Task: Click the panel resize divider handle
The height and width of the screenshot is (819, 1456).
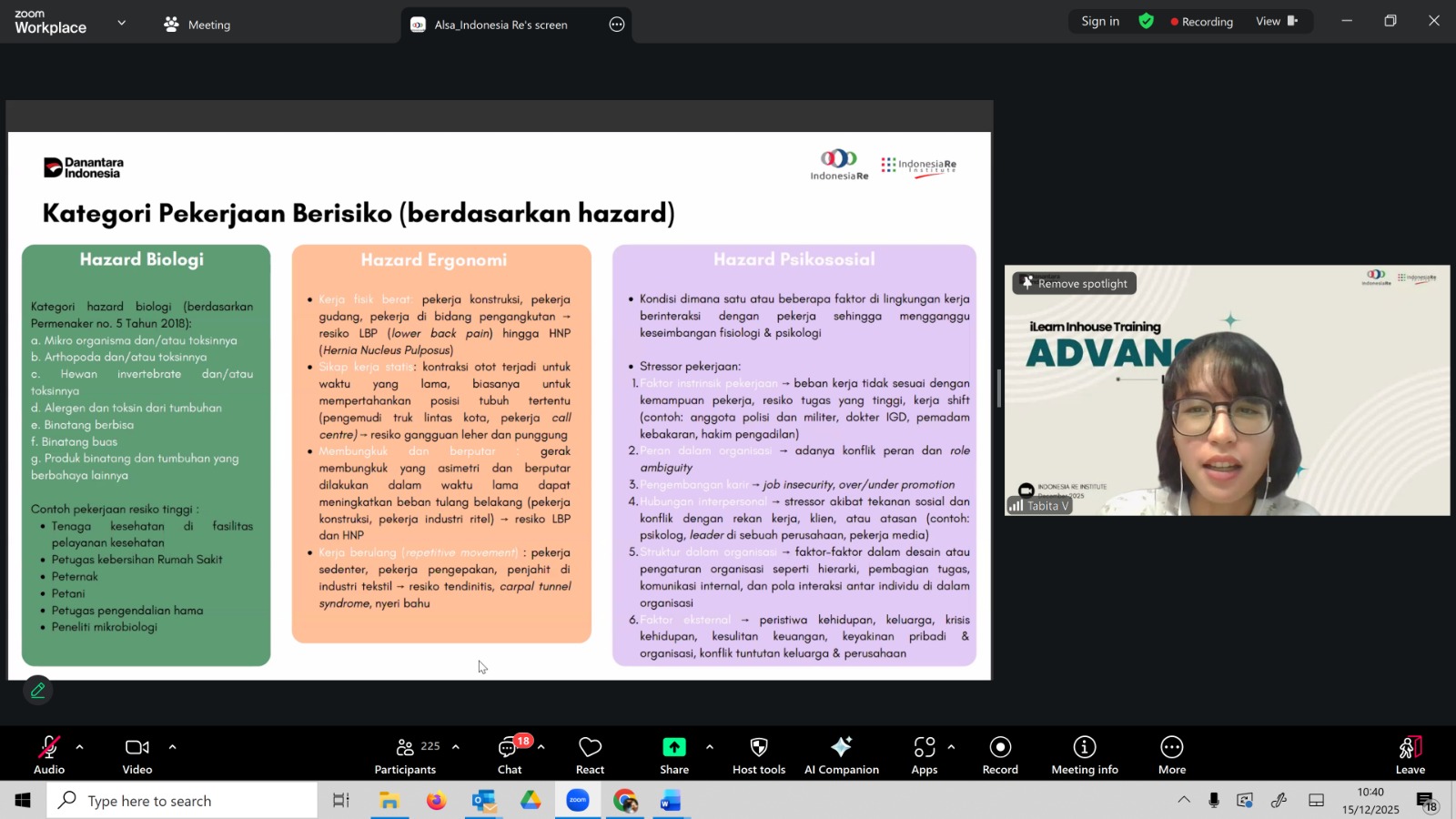Action: (x=998, y=389)
